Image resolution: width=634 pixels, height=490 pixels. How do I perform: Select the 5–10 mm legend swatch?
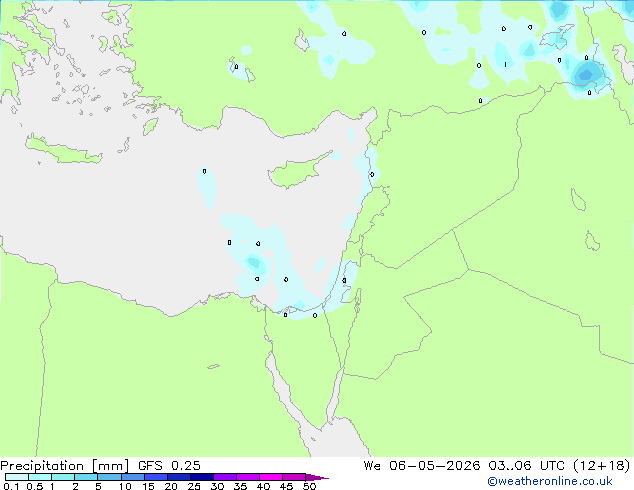(109, 477)
